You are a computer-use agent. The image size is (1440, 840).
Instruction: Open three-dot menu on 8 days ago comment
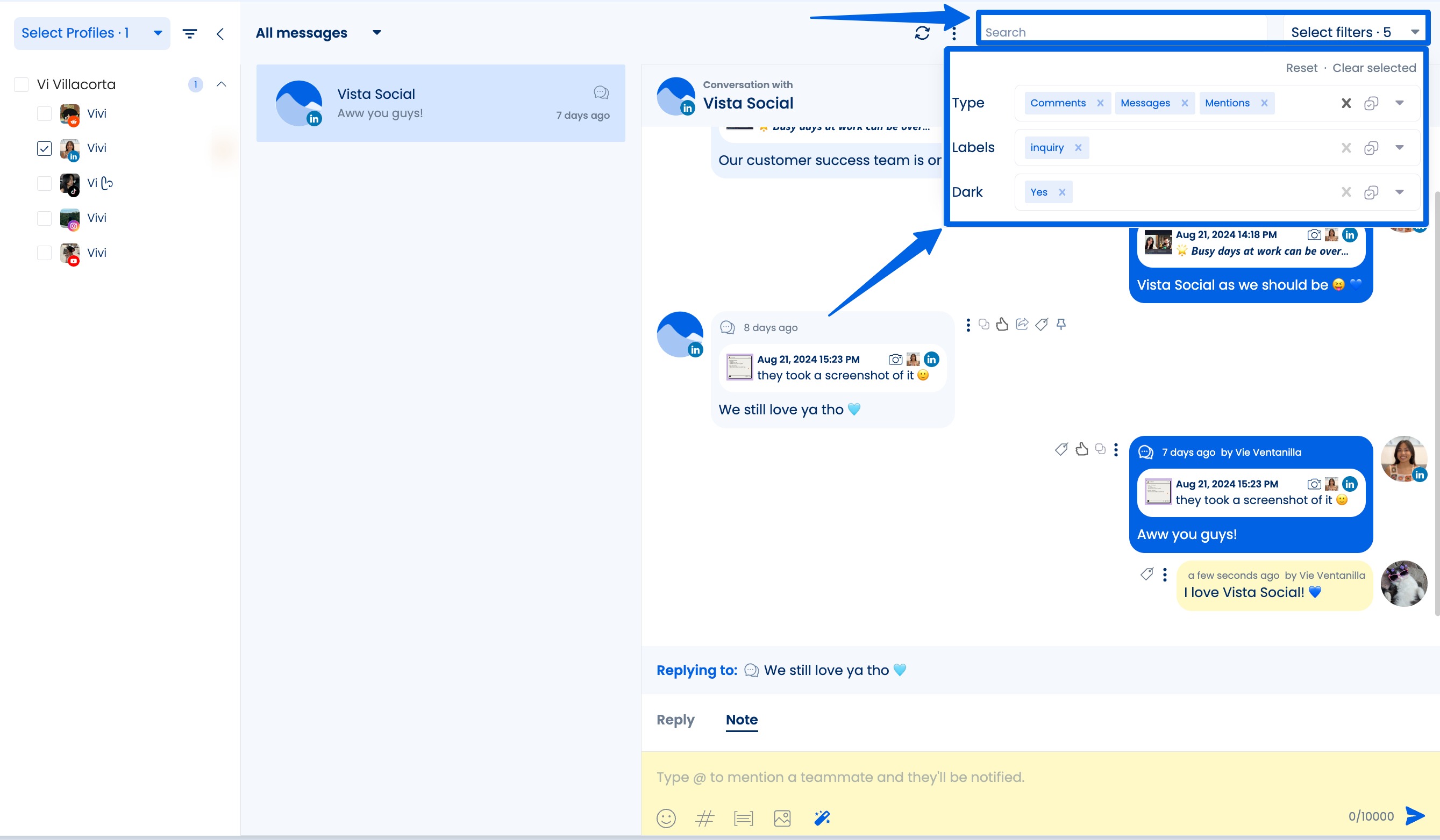[968, 325]
